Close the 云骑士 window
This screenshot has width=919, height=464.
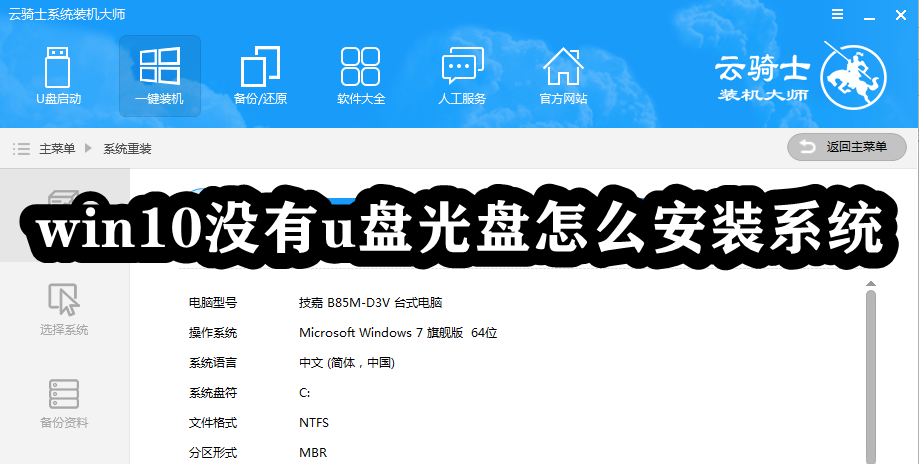pos(901,15)
